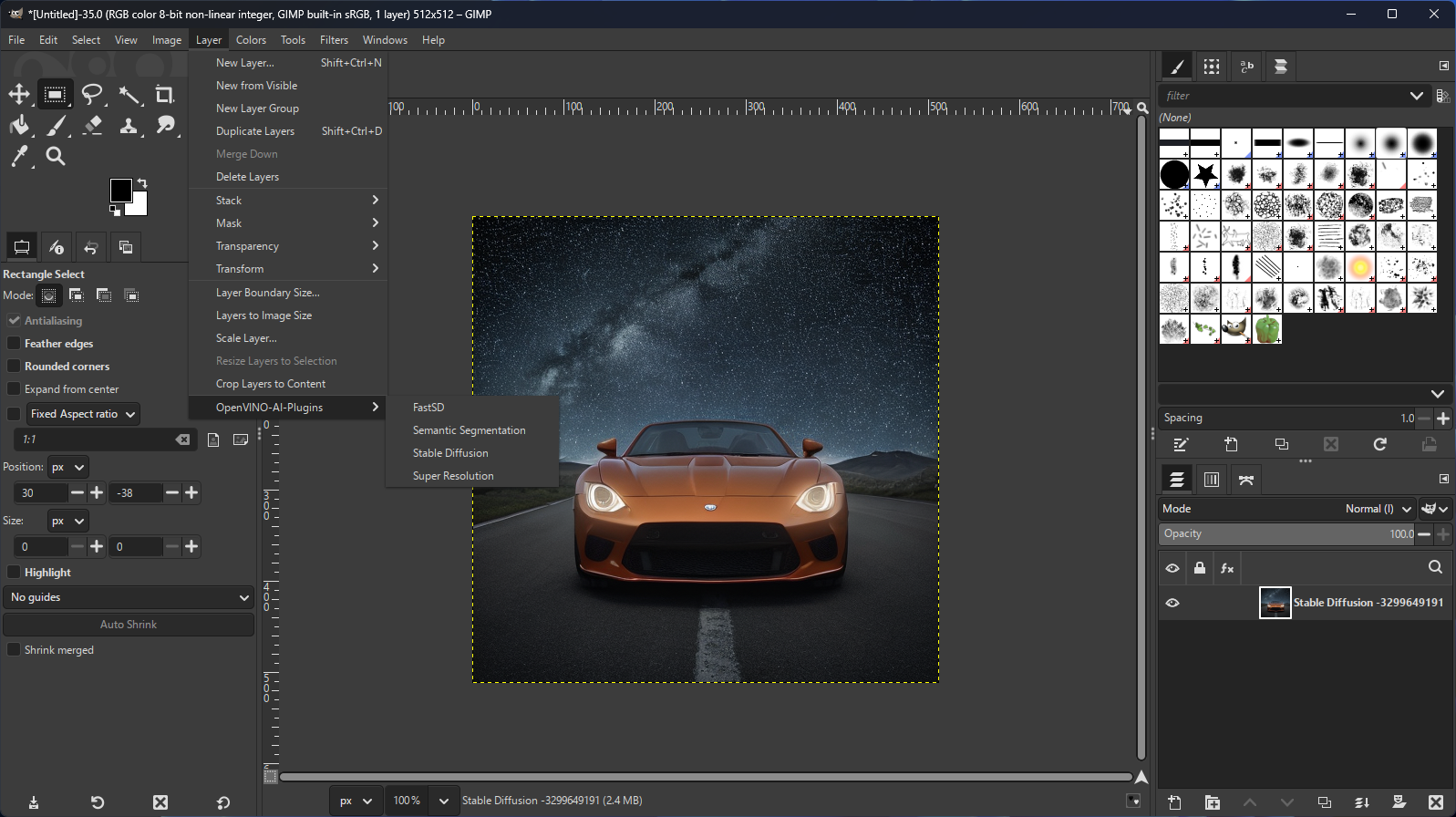Enable Expand from center
This screenshot has height=817, width=1456.
click(x=14, y=389)
